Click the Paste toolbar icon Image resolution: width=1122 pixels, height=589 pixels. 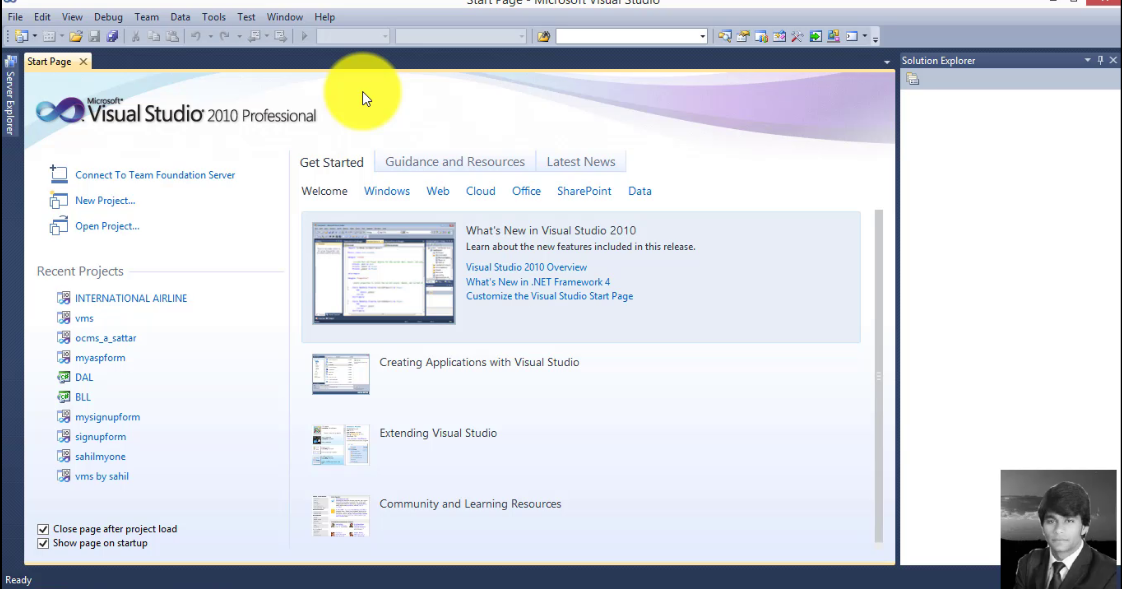point(171,36)
